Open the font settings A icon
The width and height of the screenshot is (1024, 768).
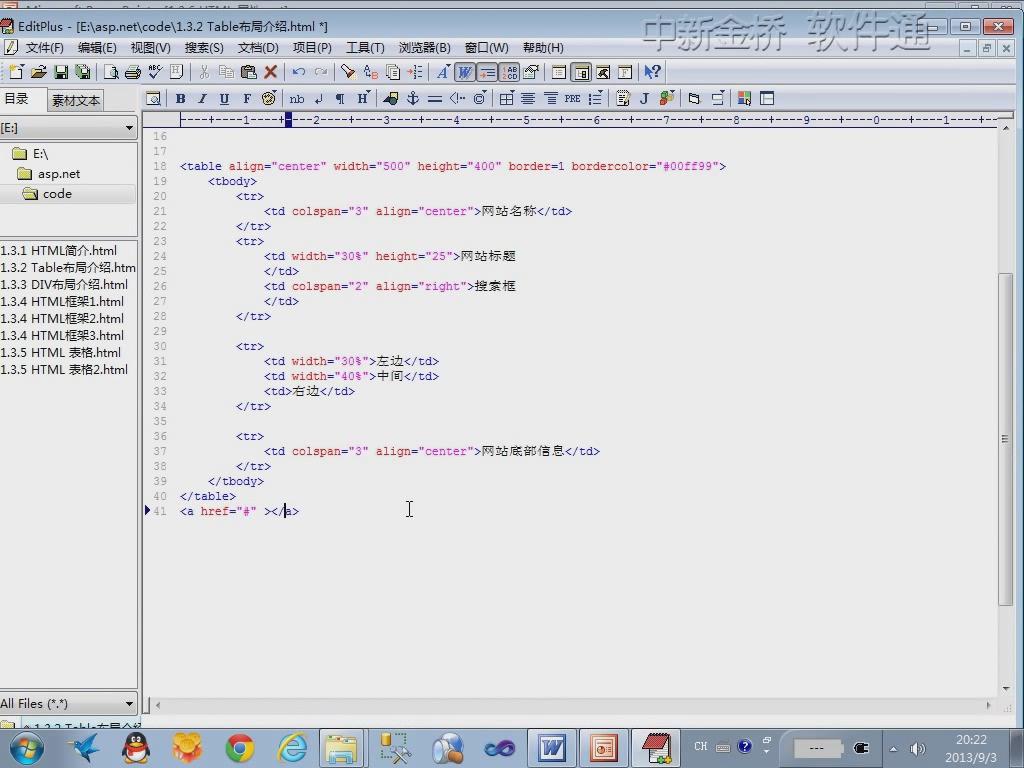point(443,72)
